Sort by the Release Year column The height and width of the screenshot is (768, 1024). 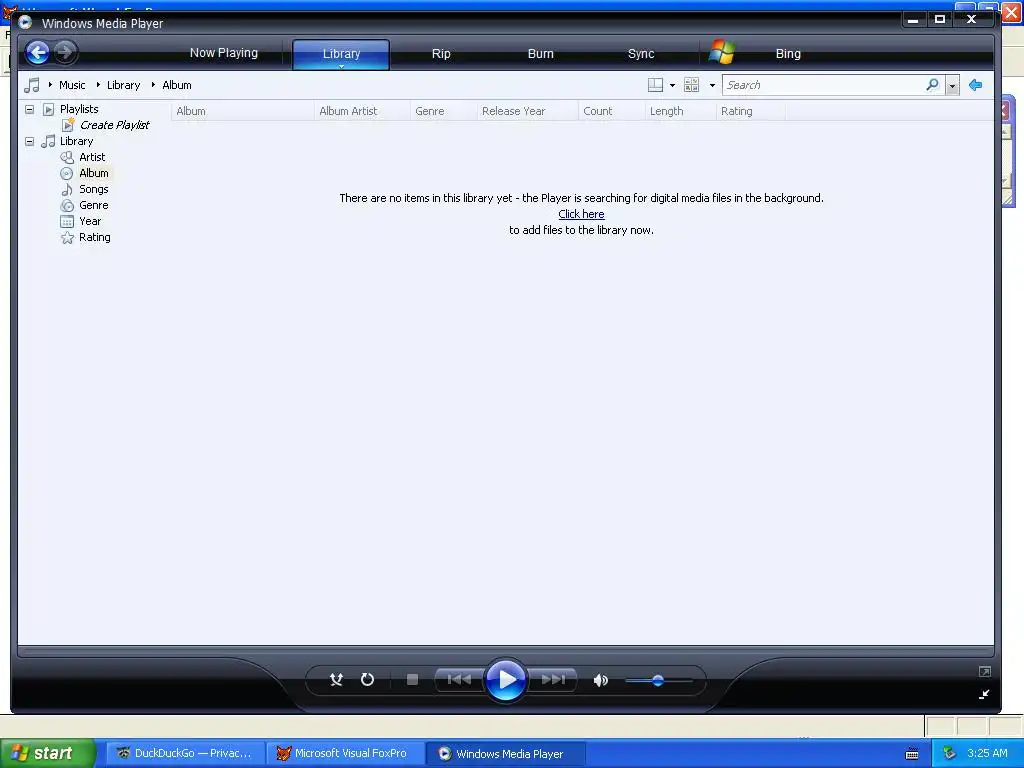click(528, 111)
